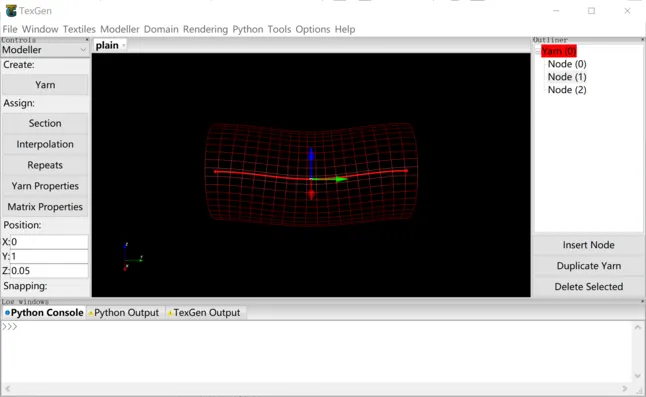The width and height of the screenshot is (646, 397).
Task: Click the red X-axis manipulator arrow
Action: 311,194
